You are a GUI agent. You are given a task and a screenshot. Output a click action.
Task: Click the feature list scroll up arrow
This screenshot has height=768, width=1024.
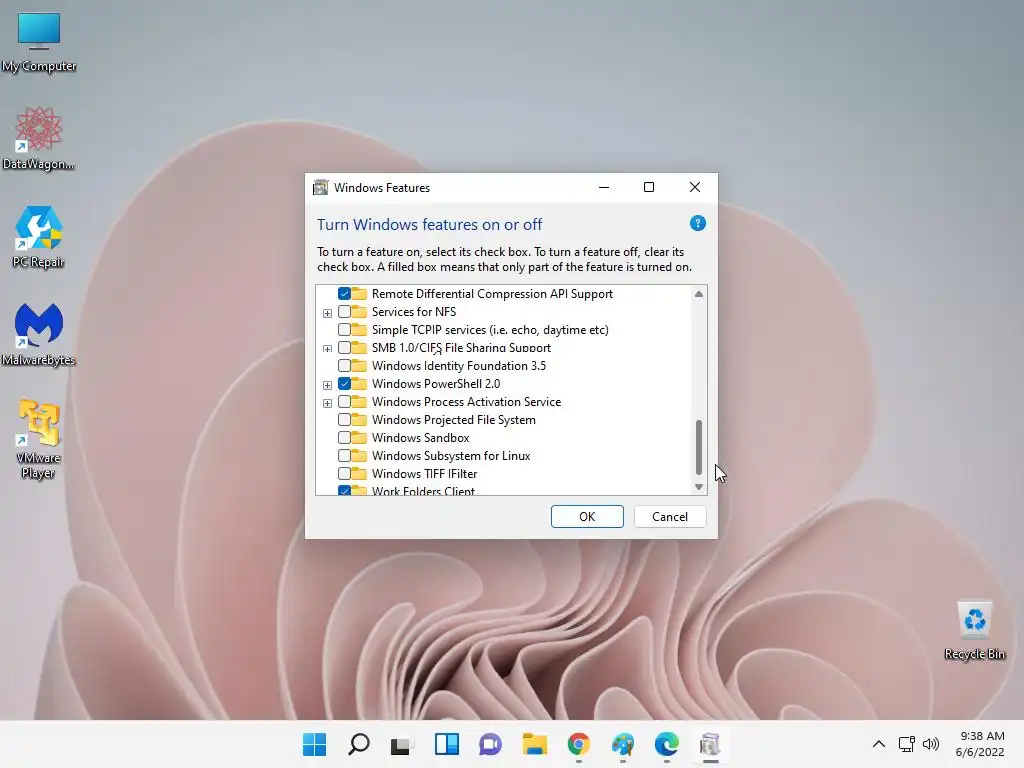[x=699, y=294]
